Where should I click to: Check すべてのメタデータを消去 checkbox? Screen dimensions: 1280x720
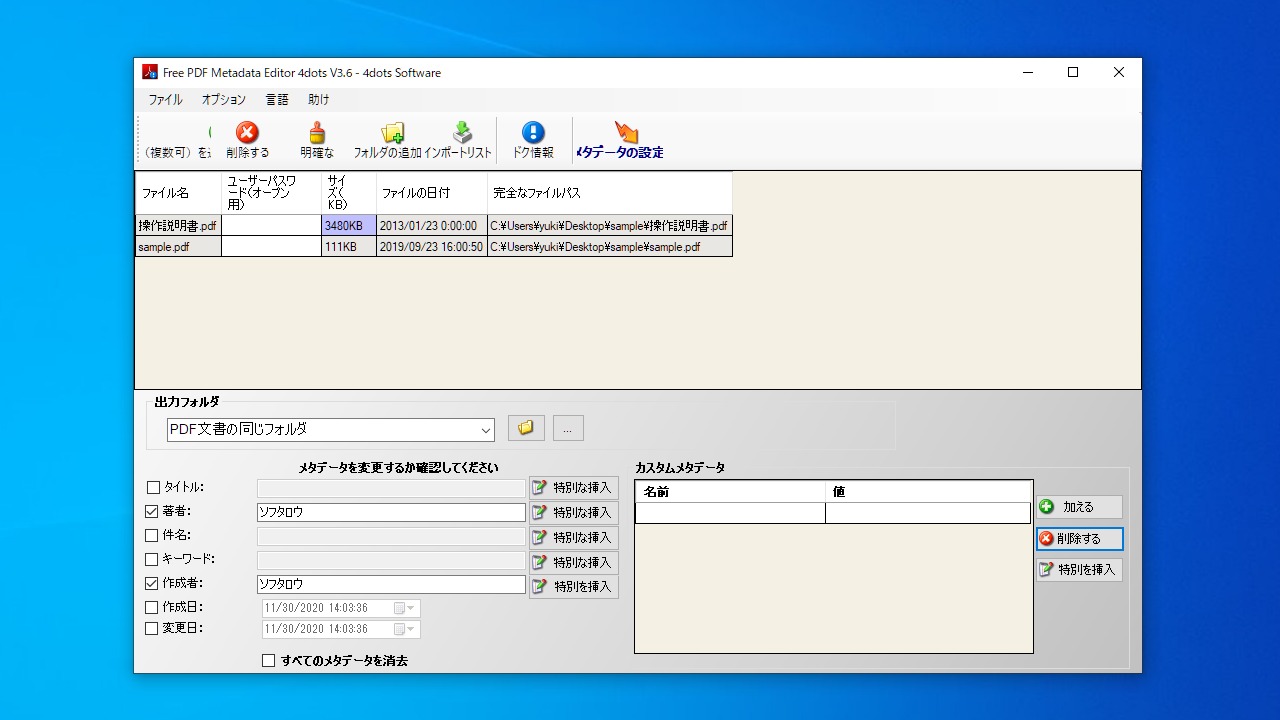(x=268, y=661)
